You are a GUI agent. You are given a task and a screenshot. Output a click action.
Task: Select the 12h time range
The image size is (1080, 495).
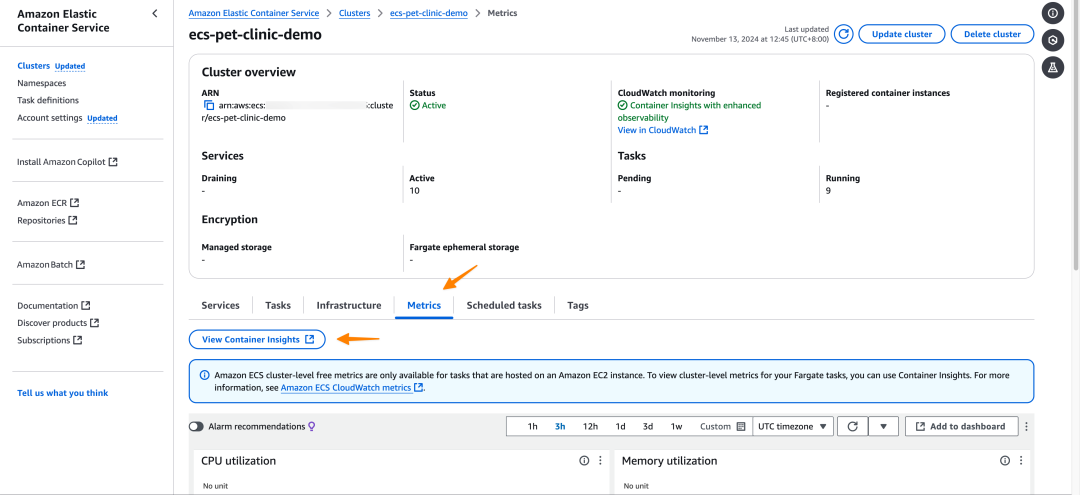click(590, 426)
